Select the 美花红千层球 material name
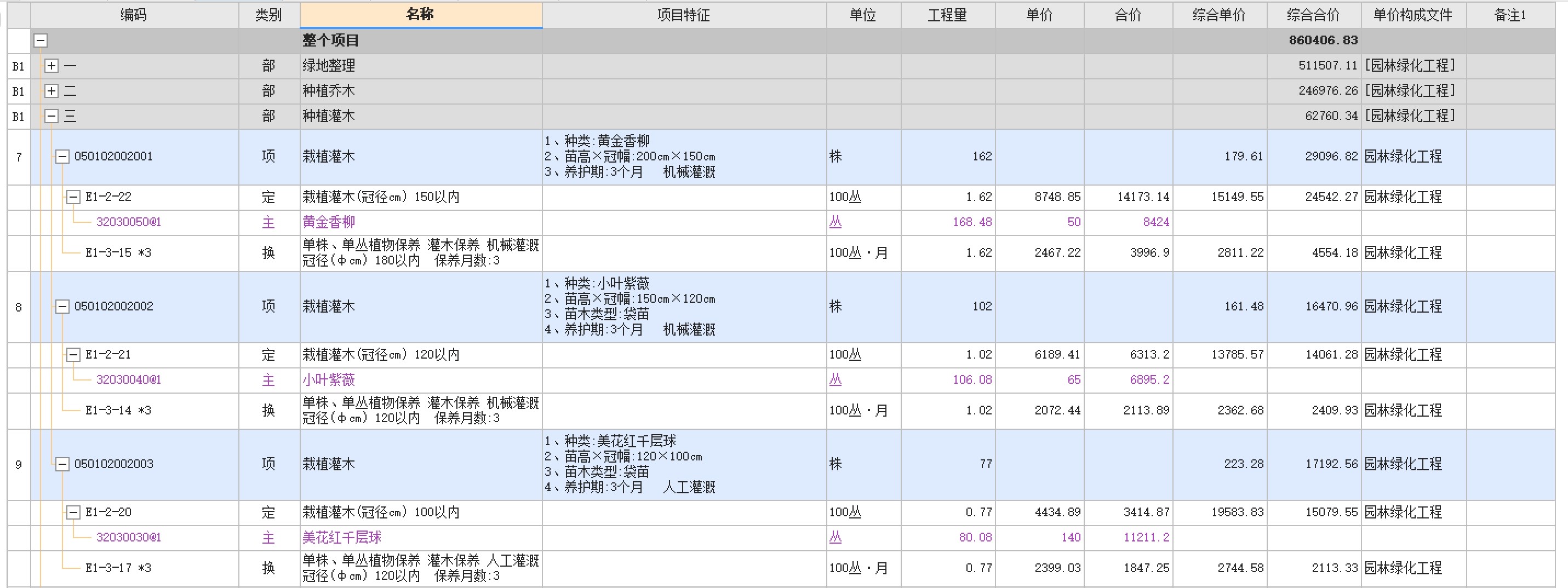Image resolution: width=1568 pixels, height=588 pixels. pyautogui.click(x=342, y=538)
